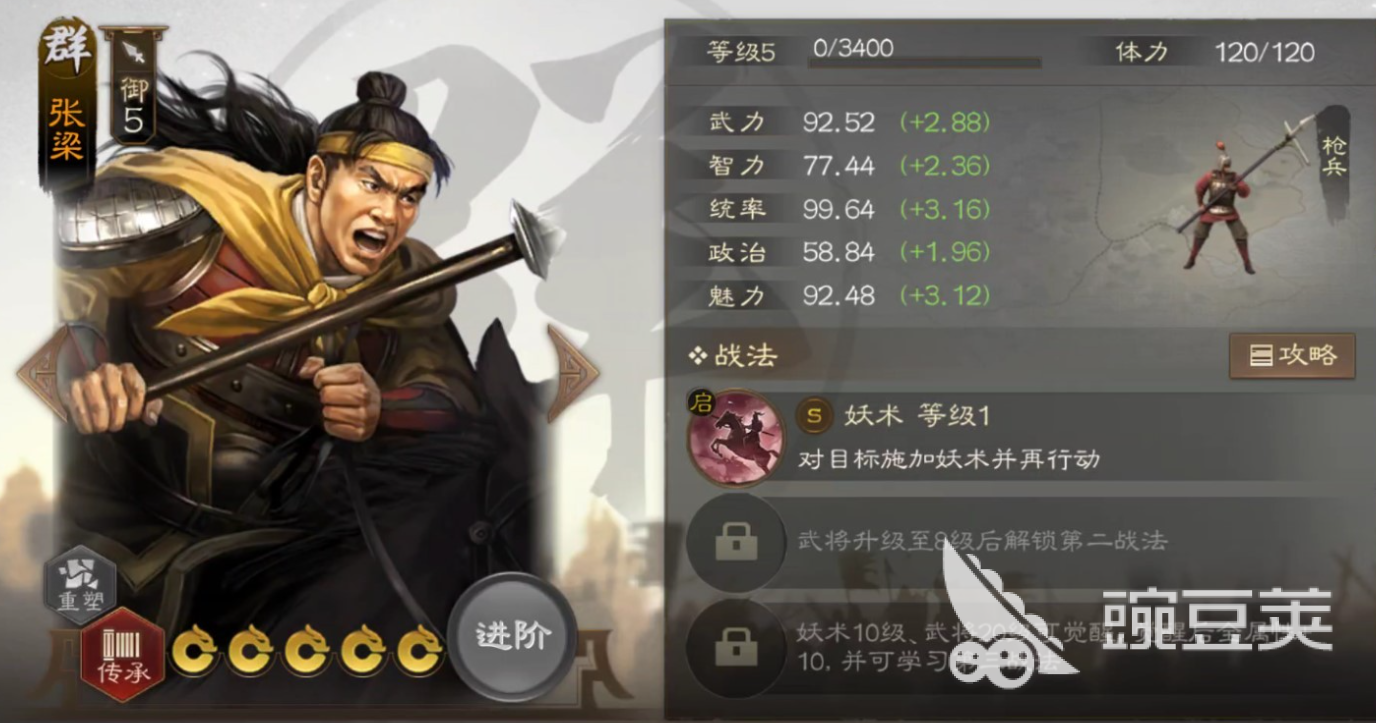
Task: Tap the 群 faction badge
Action: tap(68, 52)
